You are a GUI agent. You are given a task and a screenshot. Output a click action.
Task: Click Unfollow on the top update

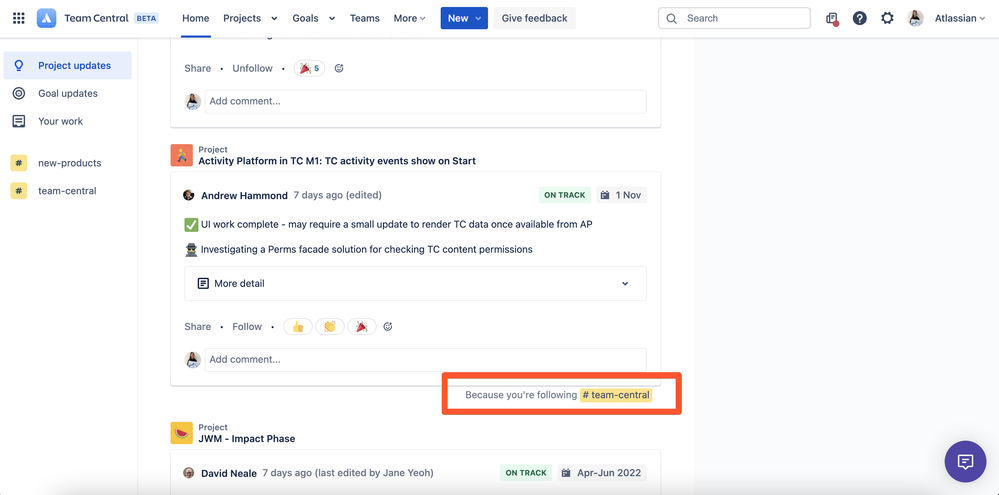[x=252, y=68]
